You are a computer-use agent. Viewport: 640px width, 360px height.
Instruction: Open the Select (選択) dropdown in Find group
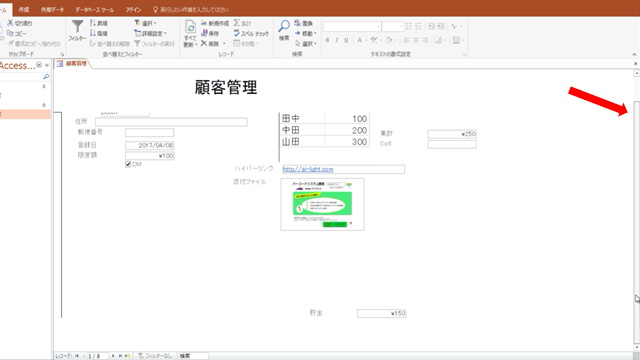tap(307, 44)
